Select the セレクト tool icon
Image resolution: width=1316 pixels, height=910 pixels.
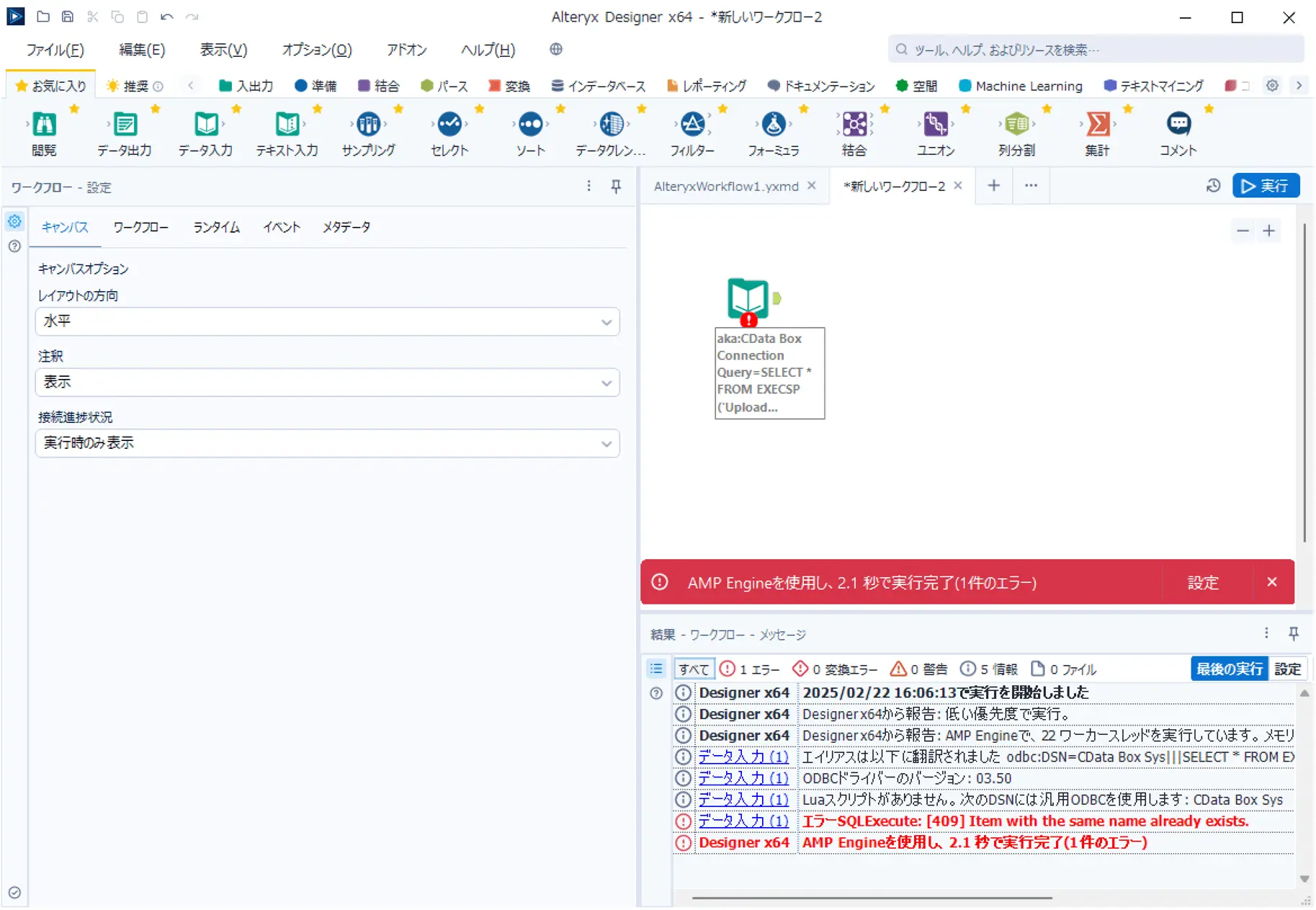449,125
